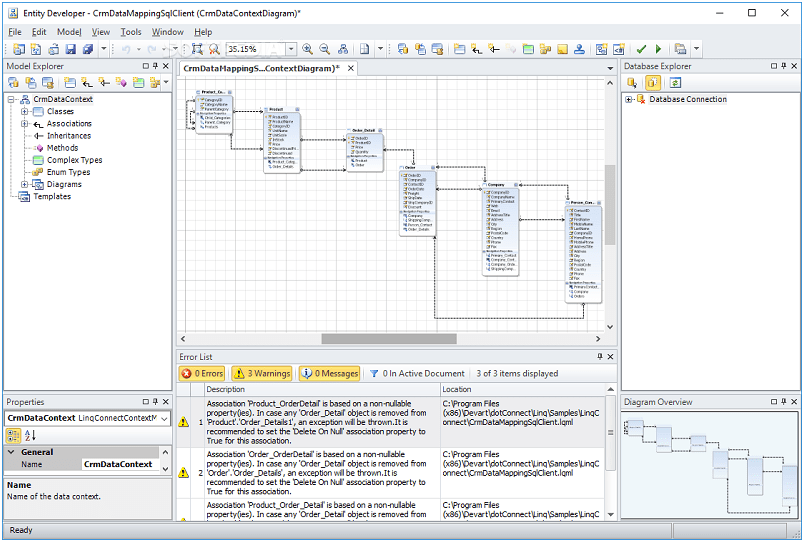The height and width of the screenshot is (541, 805).
Task: Select Complex Types in Model Explorer
Action: [74, 160]
